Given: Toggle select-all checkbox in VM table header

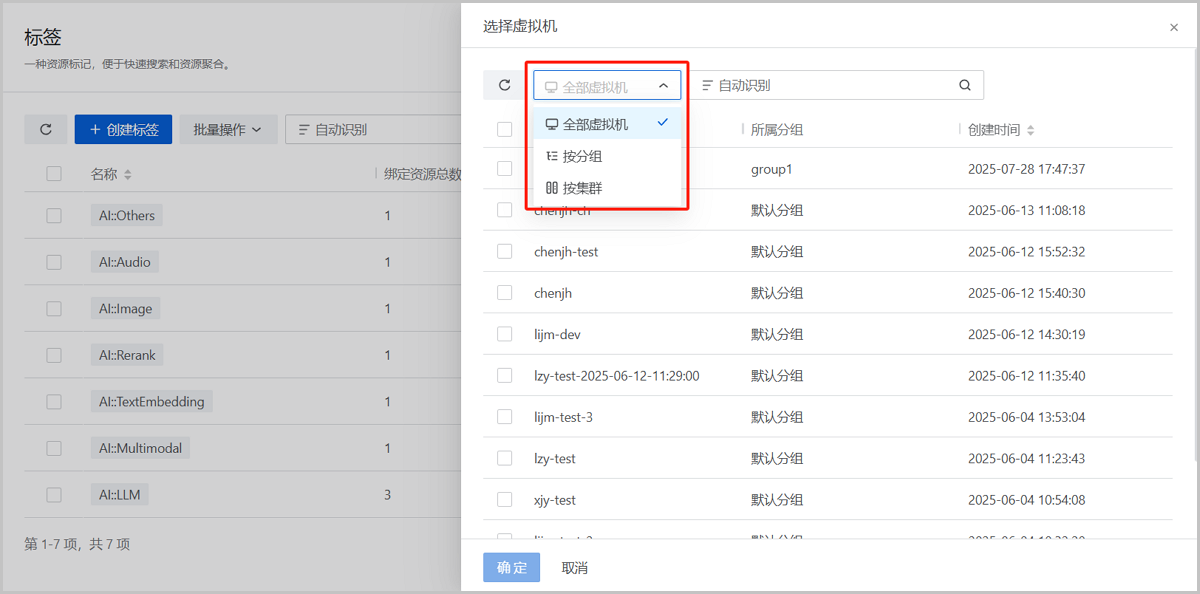Looking at the screenshot, I should (x=505, y=130).
